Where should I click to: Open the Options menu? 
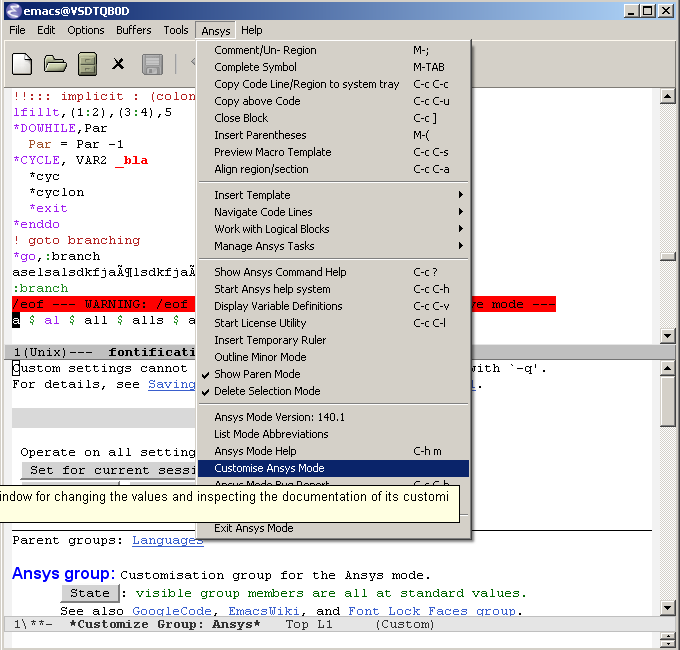coord(86,30)
